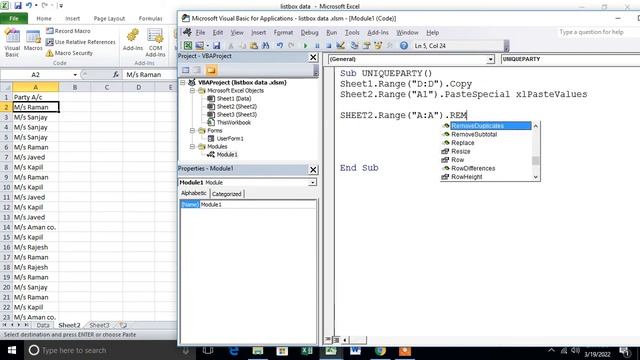Click Type a question for help box
Image resolution: width=640 pixels, height=360 pixels.
[x=597, y=32]
